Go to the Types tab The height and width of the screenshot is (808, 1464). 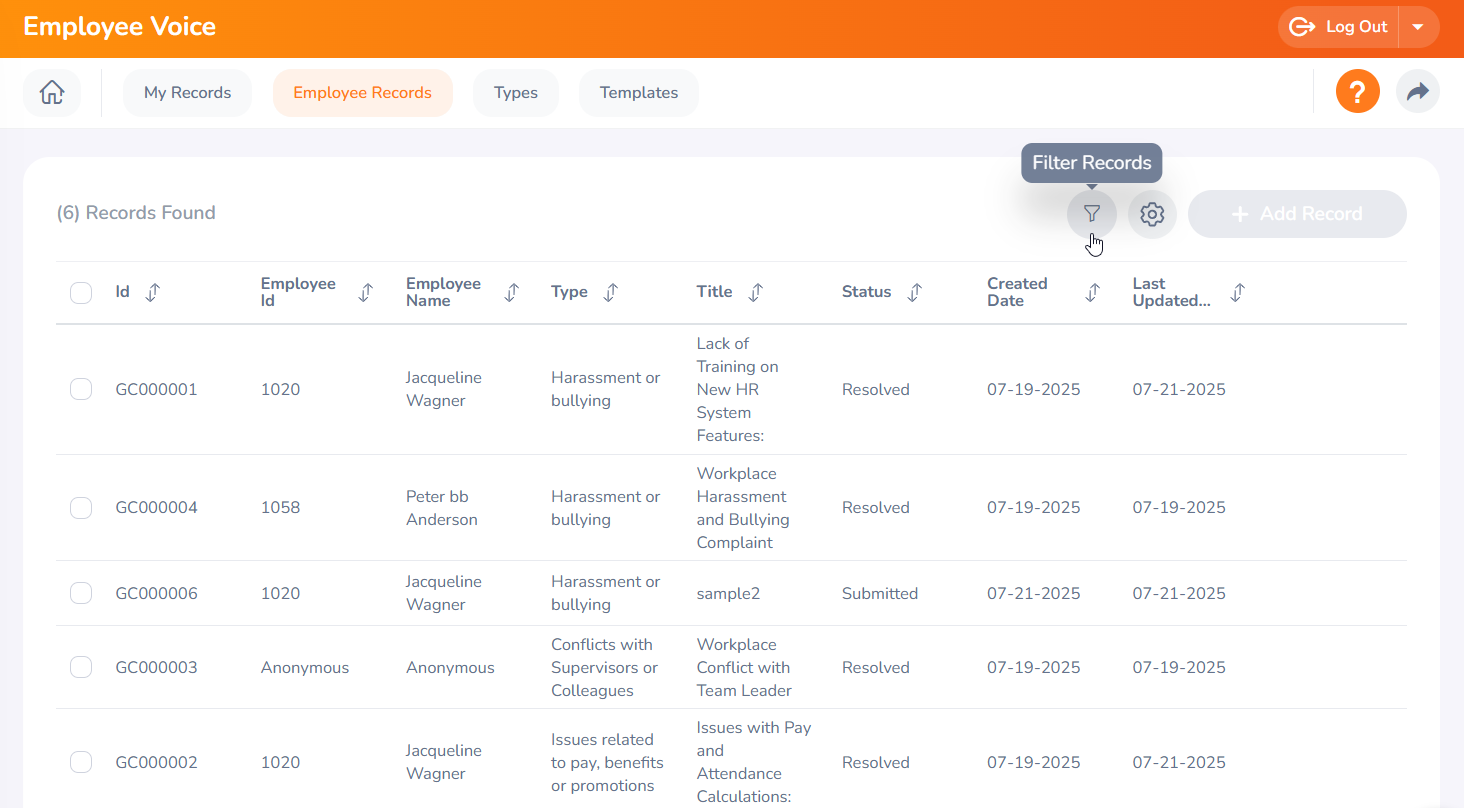515,93
